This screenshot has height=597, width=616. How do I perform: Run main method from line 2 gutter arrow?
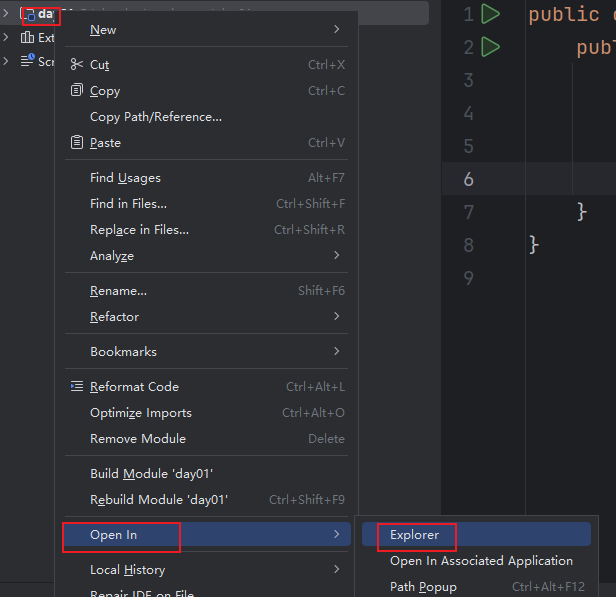490,47
